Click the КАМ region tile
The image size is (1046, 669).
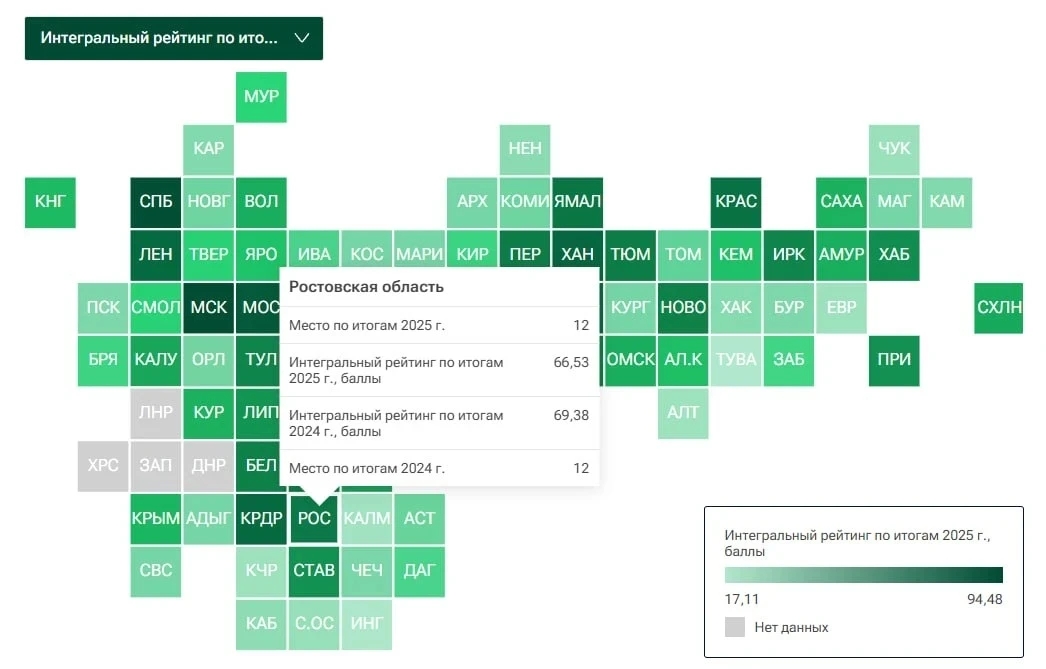click(947, 202)
